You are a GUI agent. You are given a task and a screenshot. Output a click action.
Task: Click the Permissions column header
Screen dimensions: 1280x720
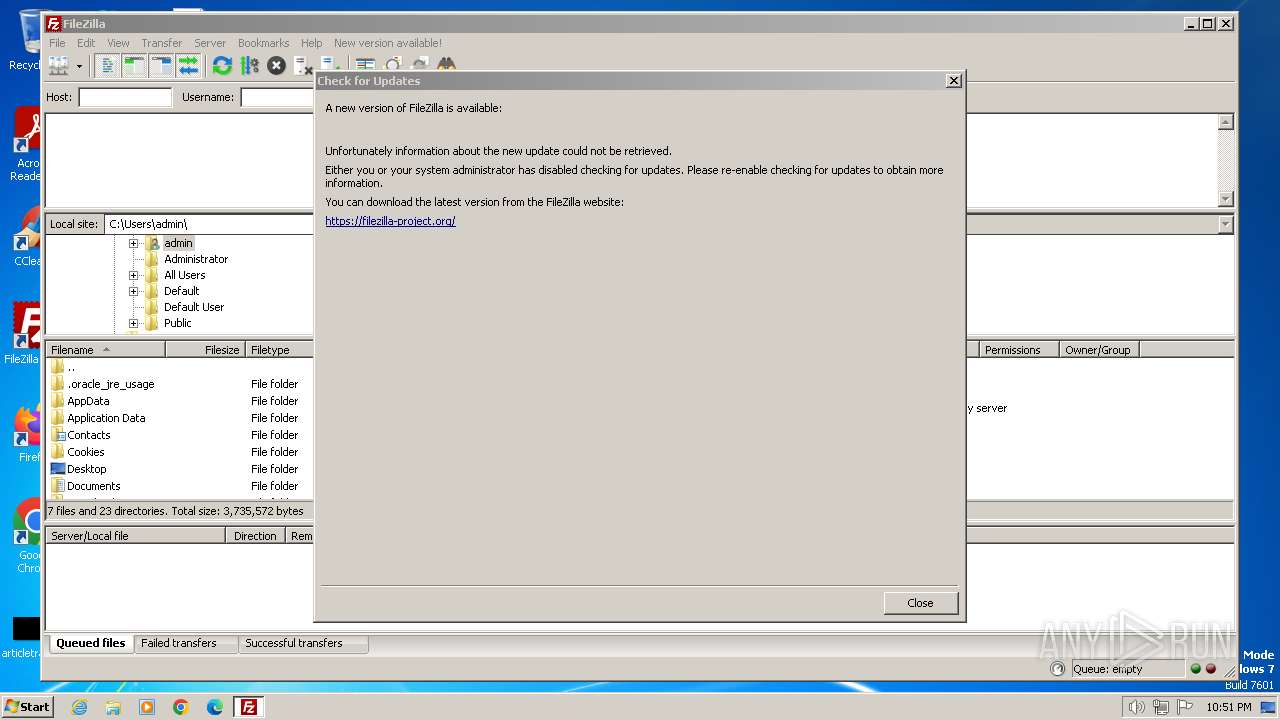coord(1019,350)
